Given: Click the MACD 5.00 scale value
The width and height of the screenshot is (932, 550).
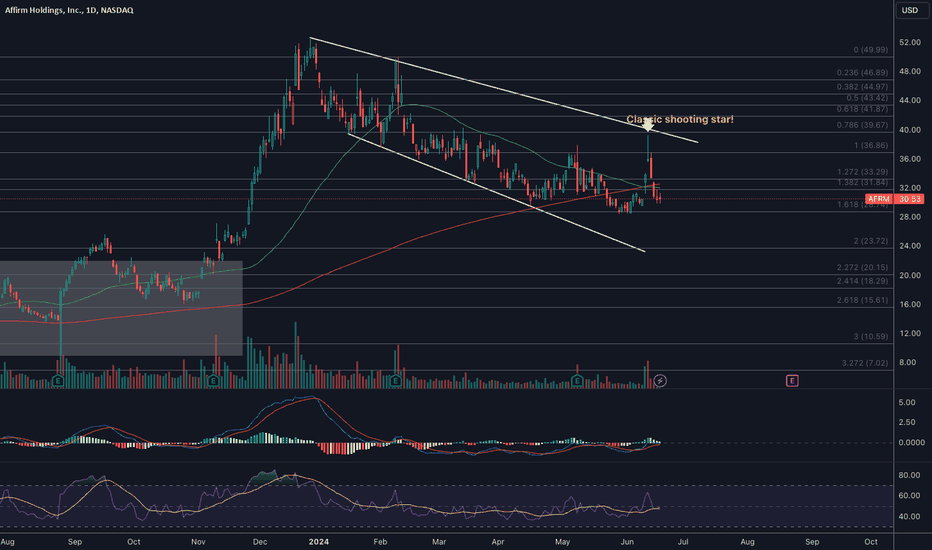Looking at the screenshot, I should (907, 403).
